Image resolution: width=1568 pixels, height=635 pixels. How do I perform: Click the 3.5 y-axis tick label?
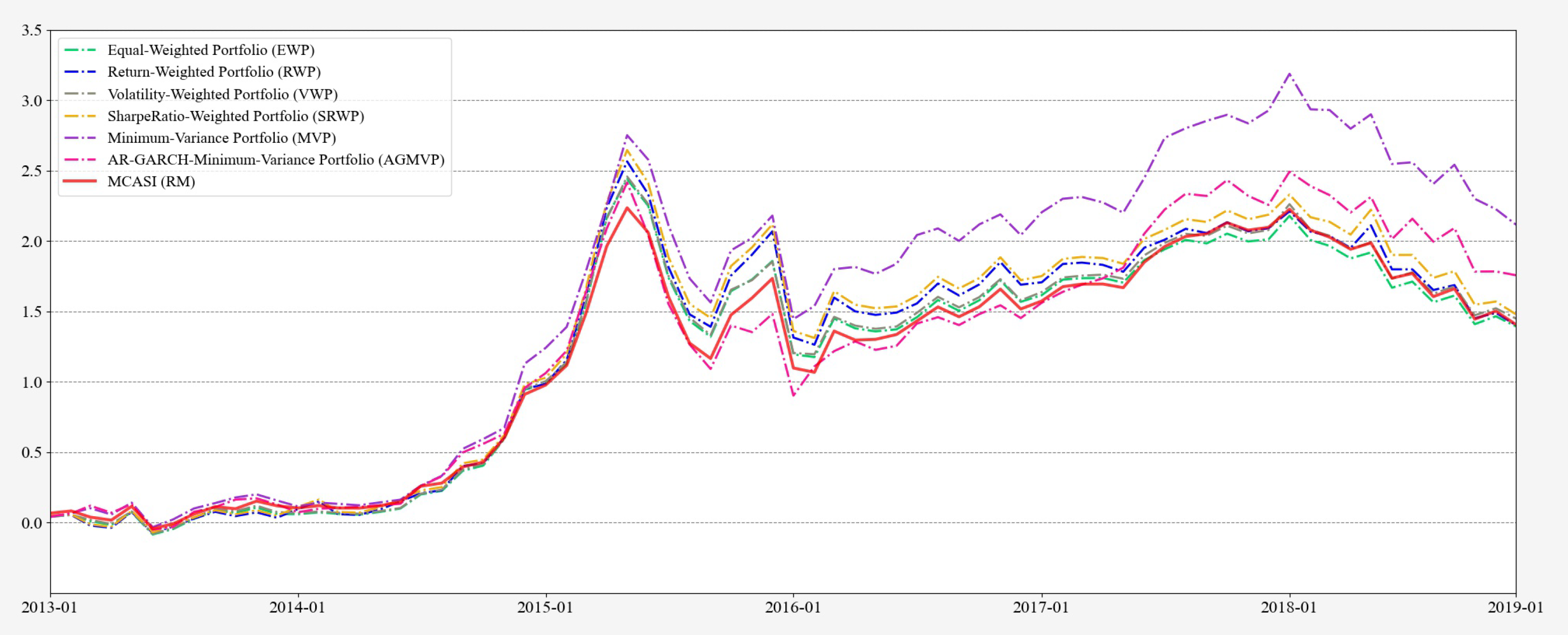[31, 30]
